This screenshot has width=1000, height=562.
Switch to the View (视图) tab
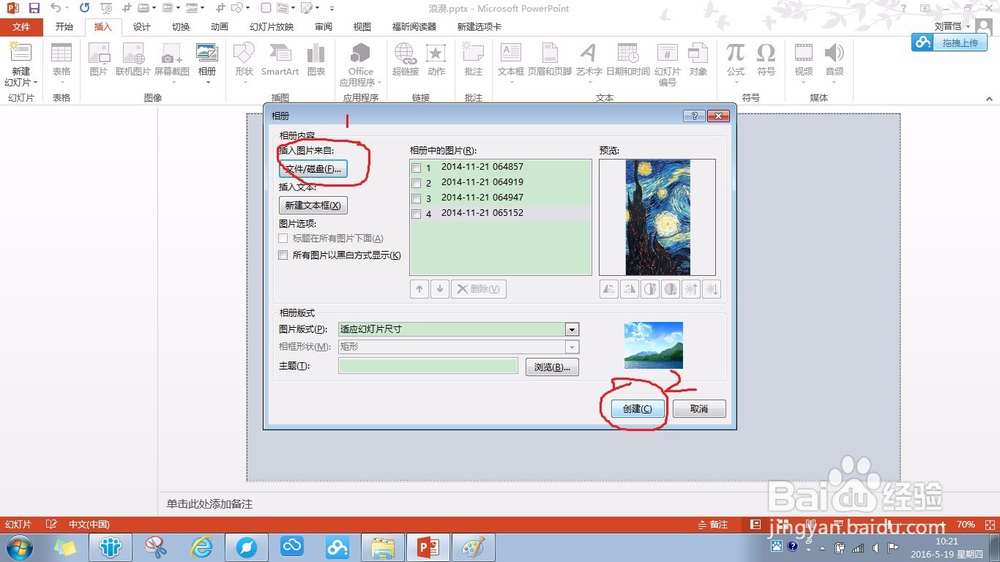(x=362, y=27)
